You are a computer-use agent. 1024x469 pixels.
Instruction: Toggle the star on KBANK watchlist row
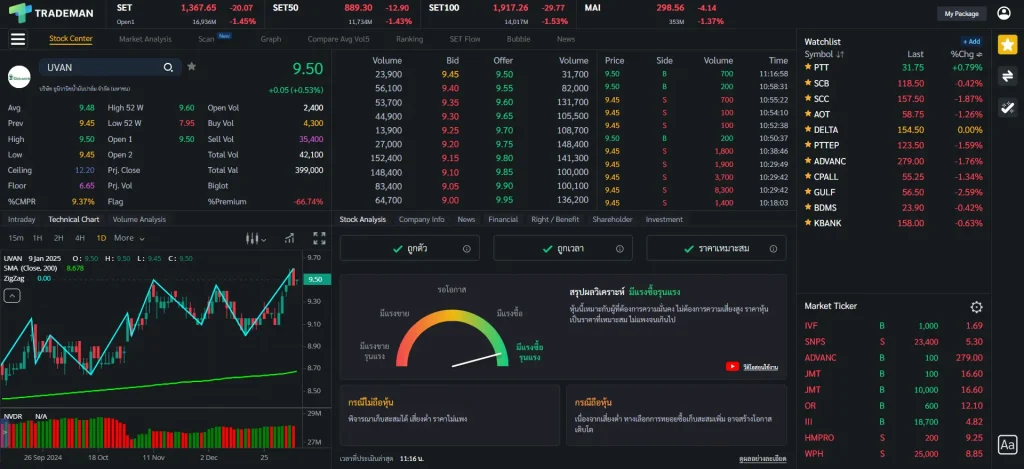point(808,223)
